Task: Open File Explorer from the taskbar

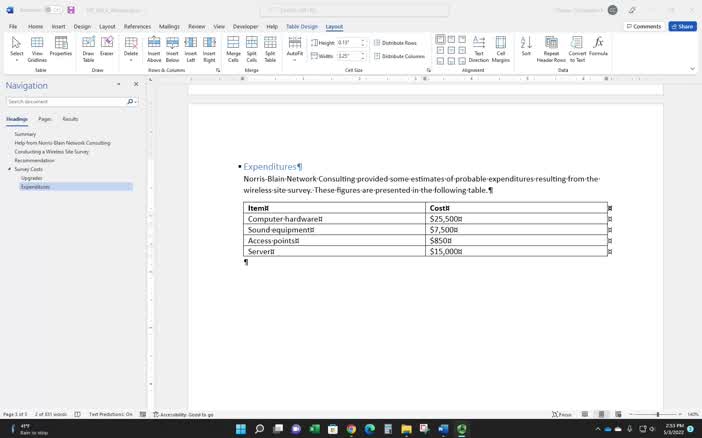Action: point(406,429)
